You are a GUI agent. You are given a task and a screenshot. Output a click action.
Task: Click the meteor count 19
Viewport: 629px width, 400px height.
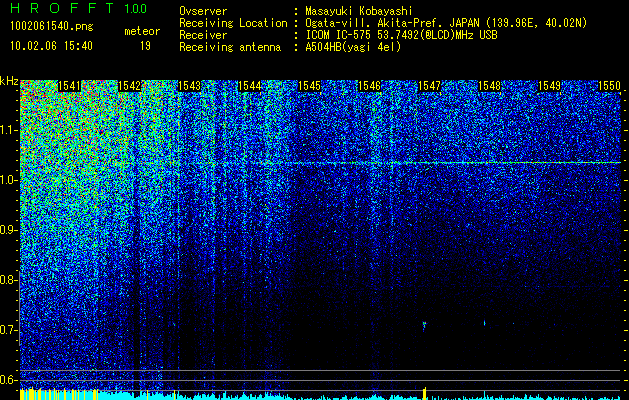tap(145, 46)
